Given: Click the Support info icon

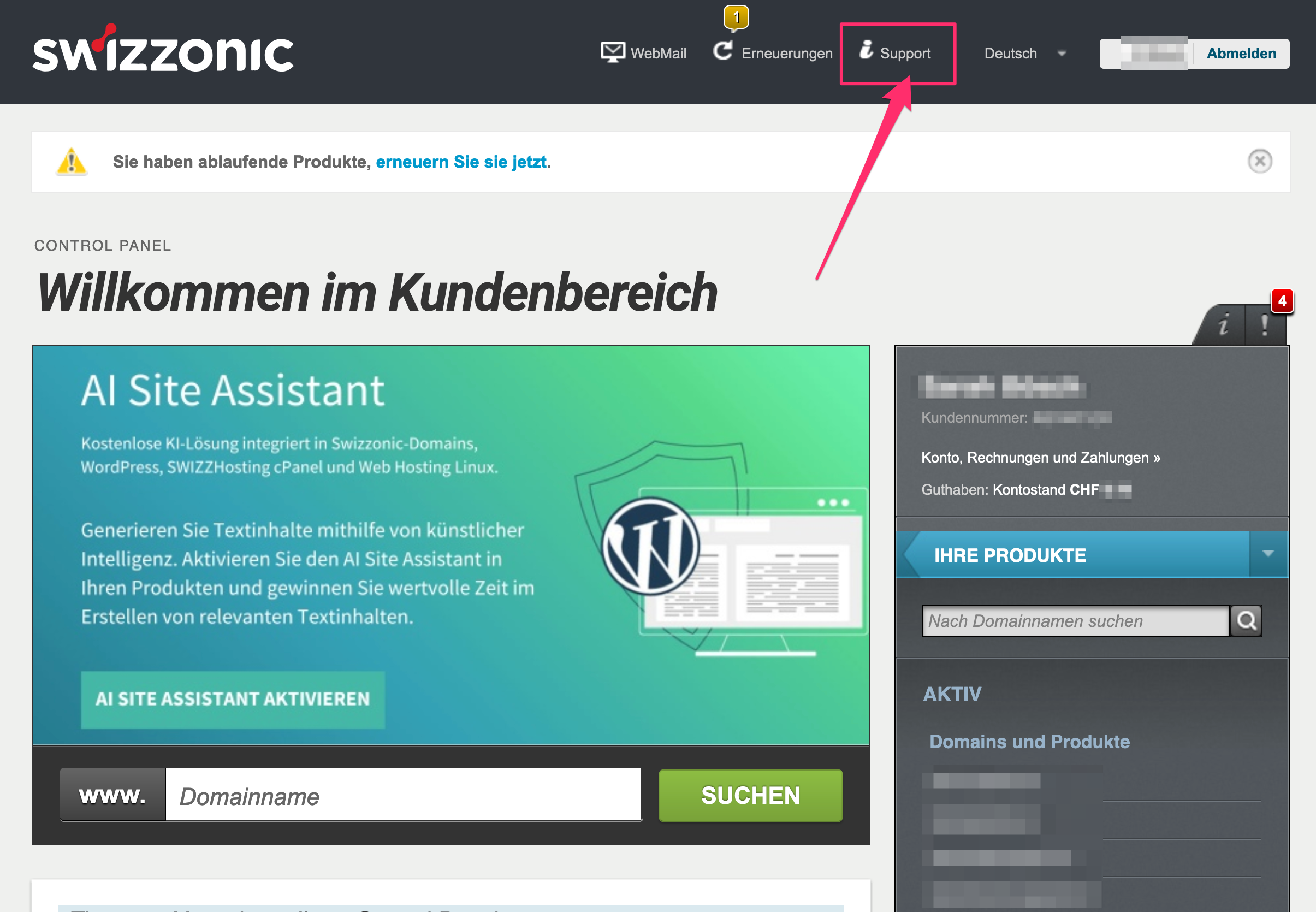Looking at the screenshot, I should click(866, 50).
